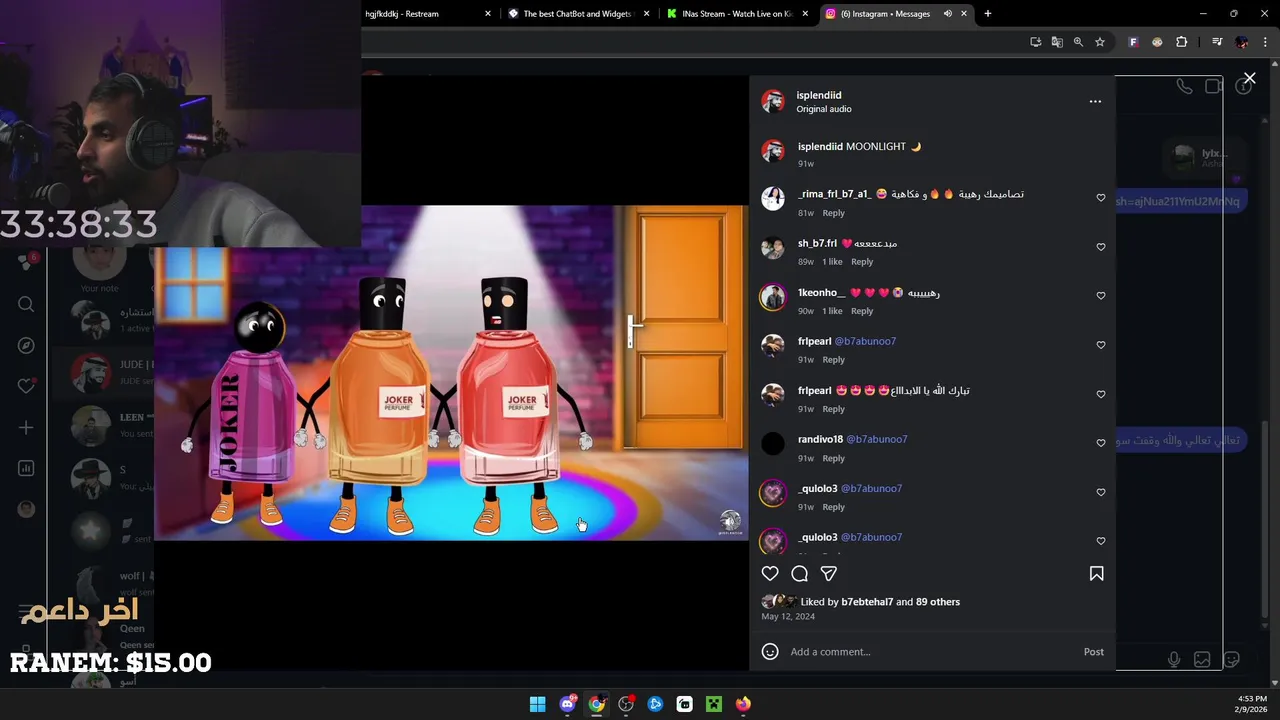Open the Chrome profile avatar
This screenshot has height=720, width=1280.
pyautogui.click(x=1242, y=42)
